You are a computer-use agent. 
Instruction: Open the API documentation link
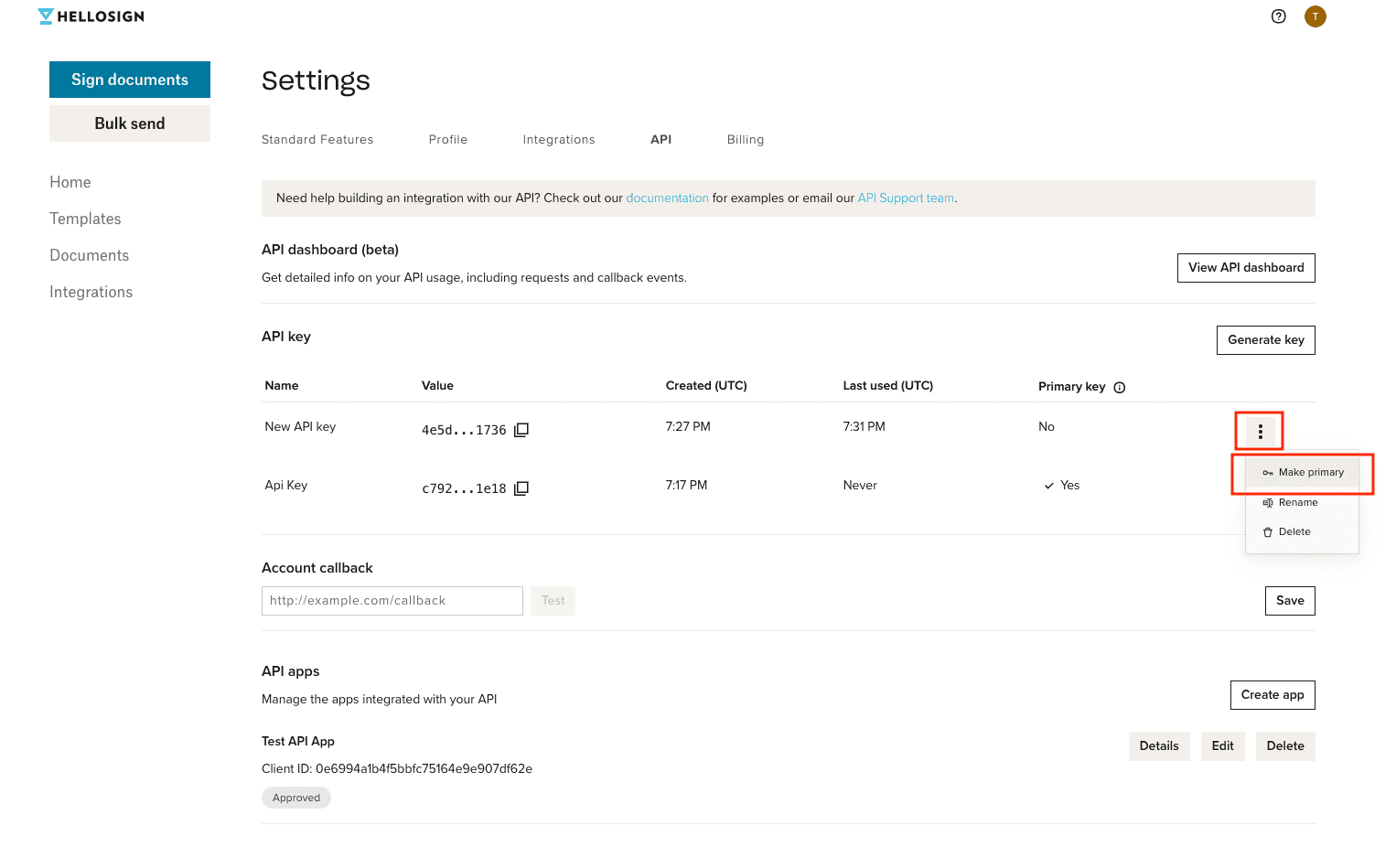pos(667,198)
